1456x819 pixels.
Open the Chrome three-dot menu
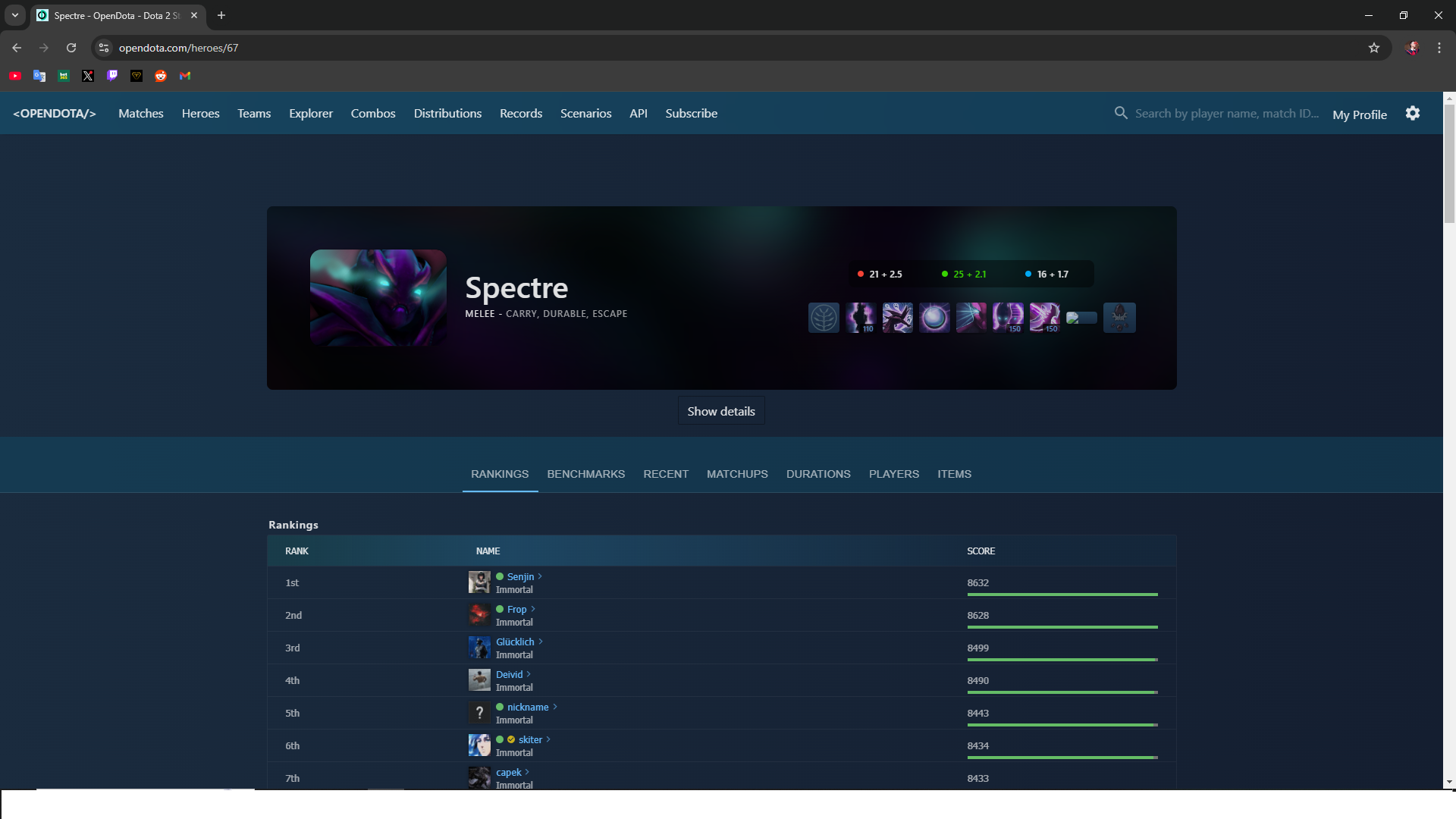pos(1439,48)
